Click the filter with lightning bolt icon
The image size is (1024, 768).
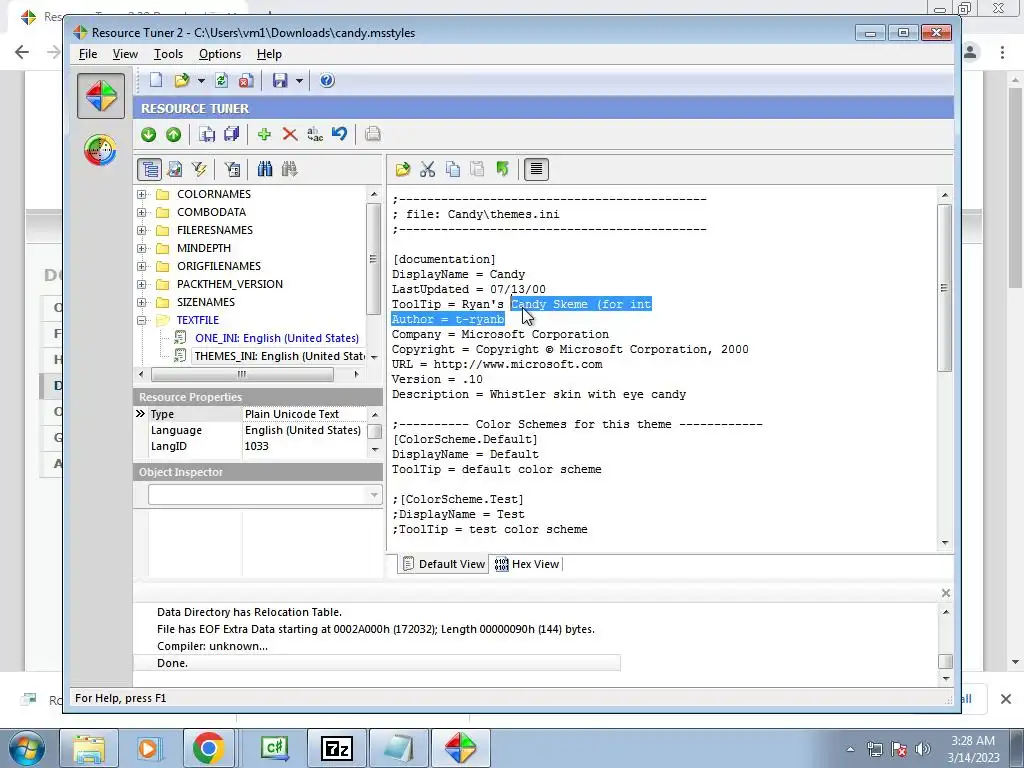(x=199, y=169)
